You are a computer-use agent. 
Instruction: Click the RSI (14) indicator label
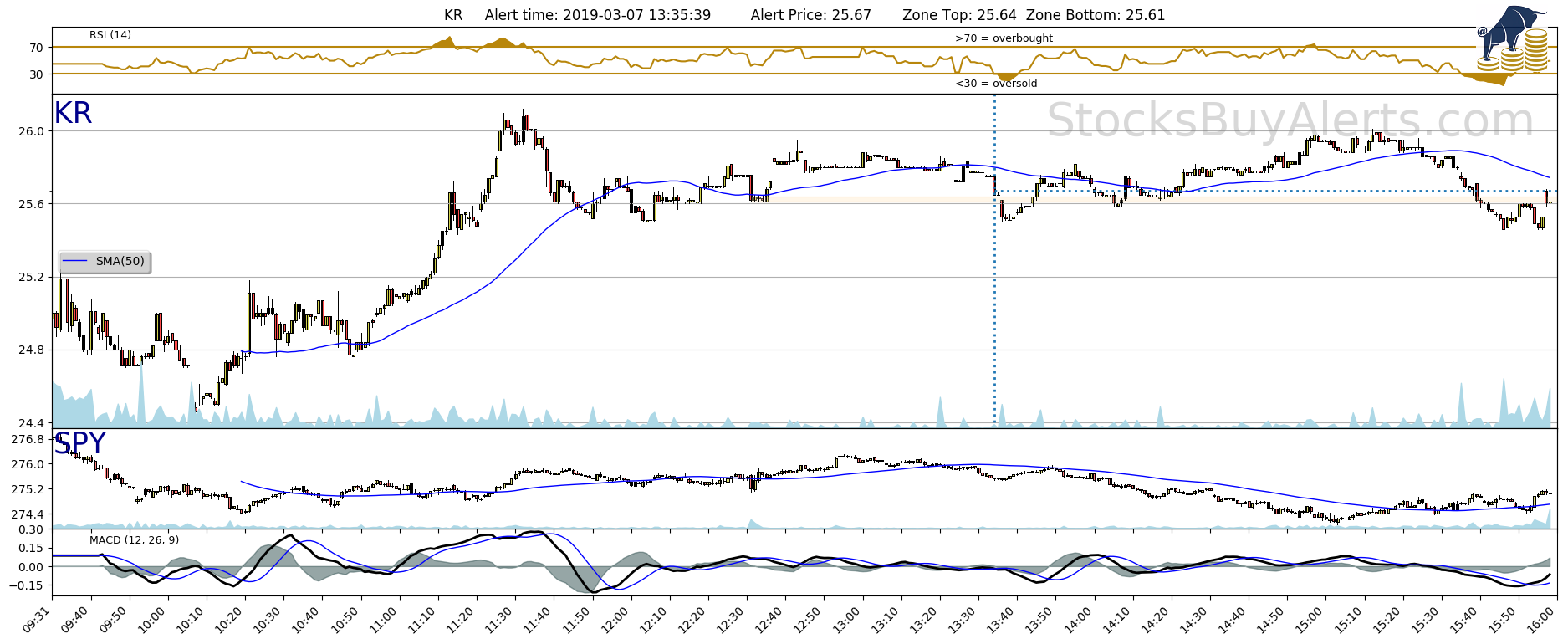click(x=110, y=35)
